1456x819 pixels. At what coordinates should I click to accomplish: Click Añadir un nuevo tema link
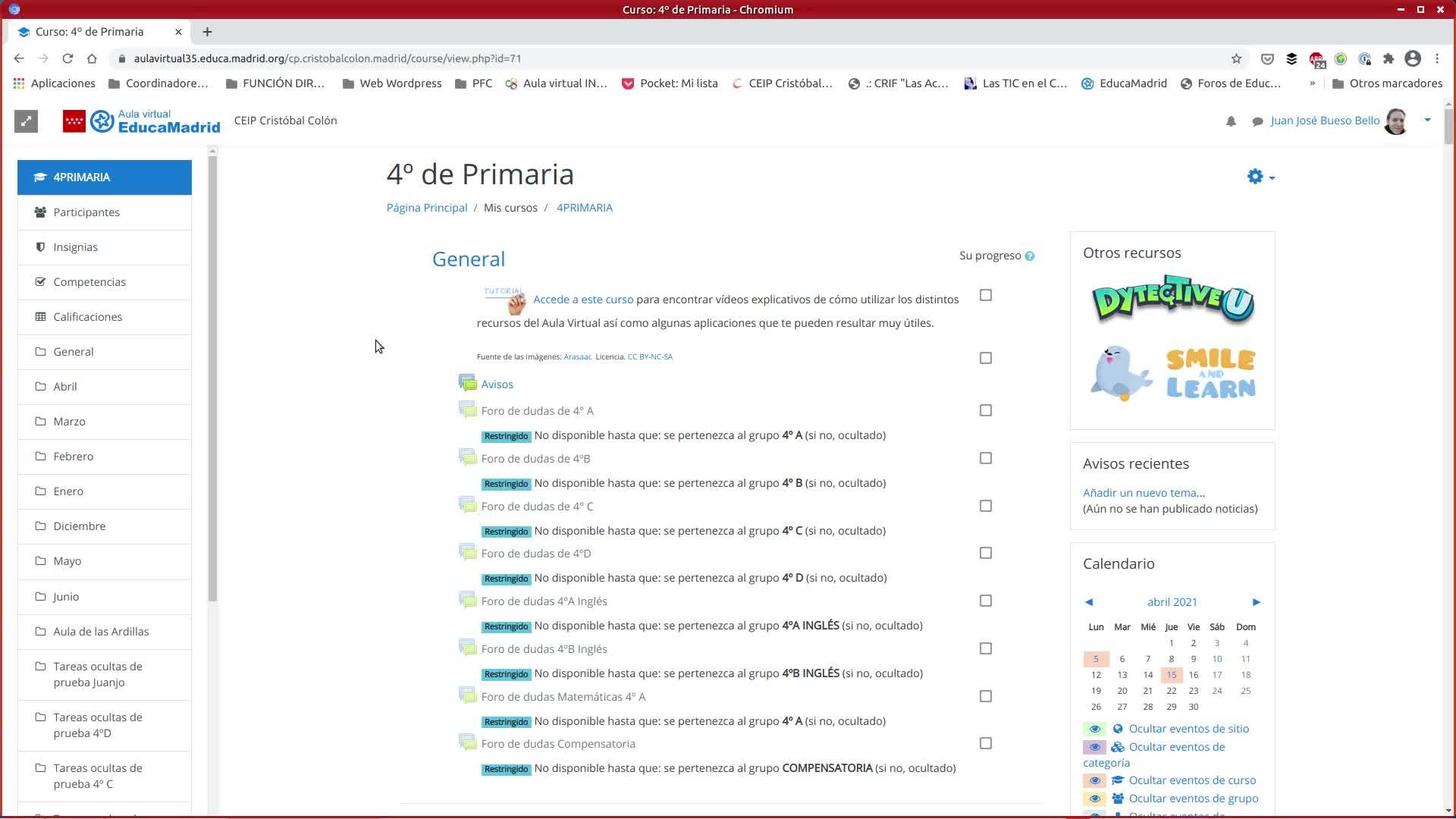click(1143, 493)
